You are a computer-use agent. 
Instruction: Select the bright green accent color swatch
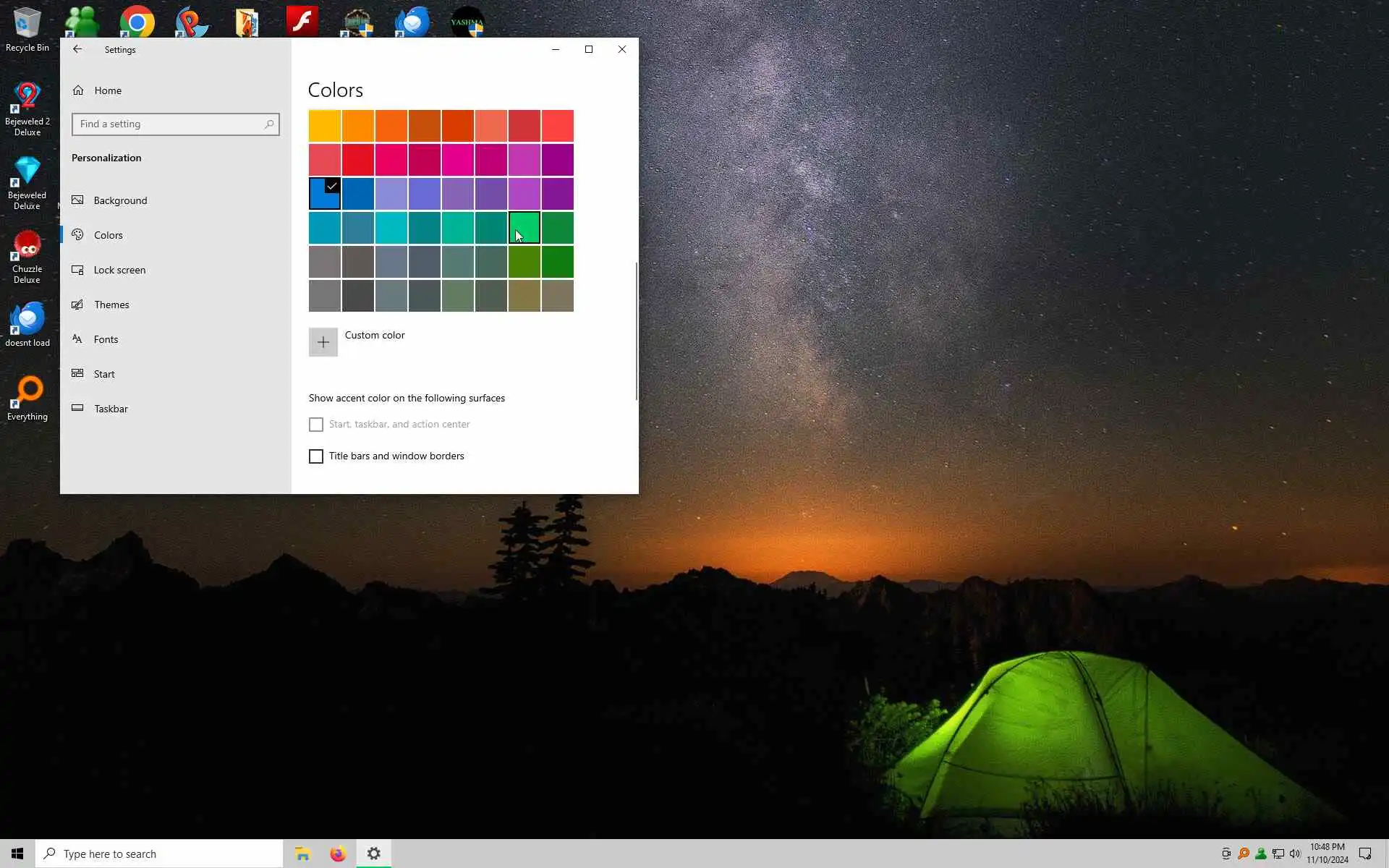(524, 227)
